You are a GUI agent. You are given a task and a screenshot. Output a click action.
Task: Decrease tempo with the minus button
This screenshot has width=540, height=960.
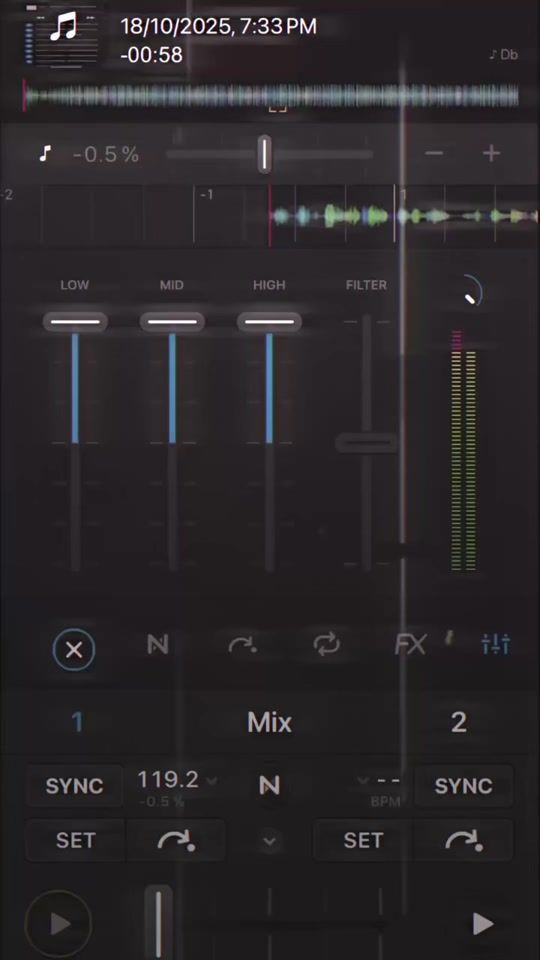[434, 153]
